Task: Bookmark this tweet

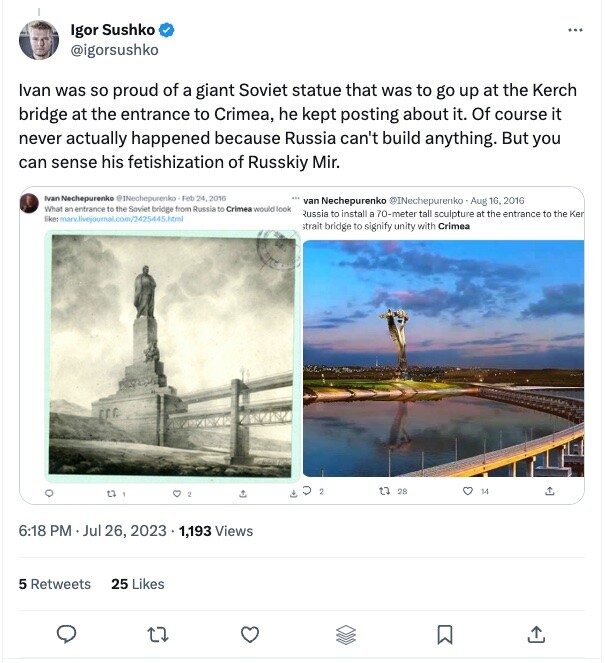Action: pyautogui.click(x=445, y=634)
